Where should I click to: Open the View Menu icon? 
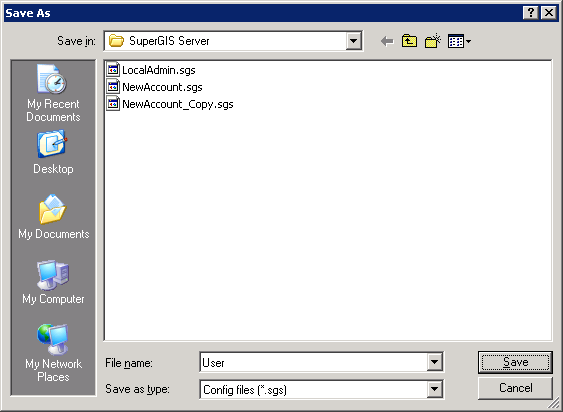pos(459,41)
